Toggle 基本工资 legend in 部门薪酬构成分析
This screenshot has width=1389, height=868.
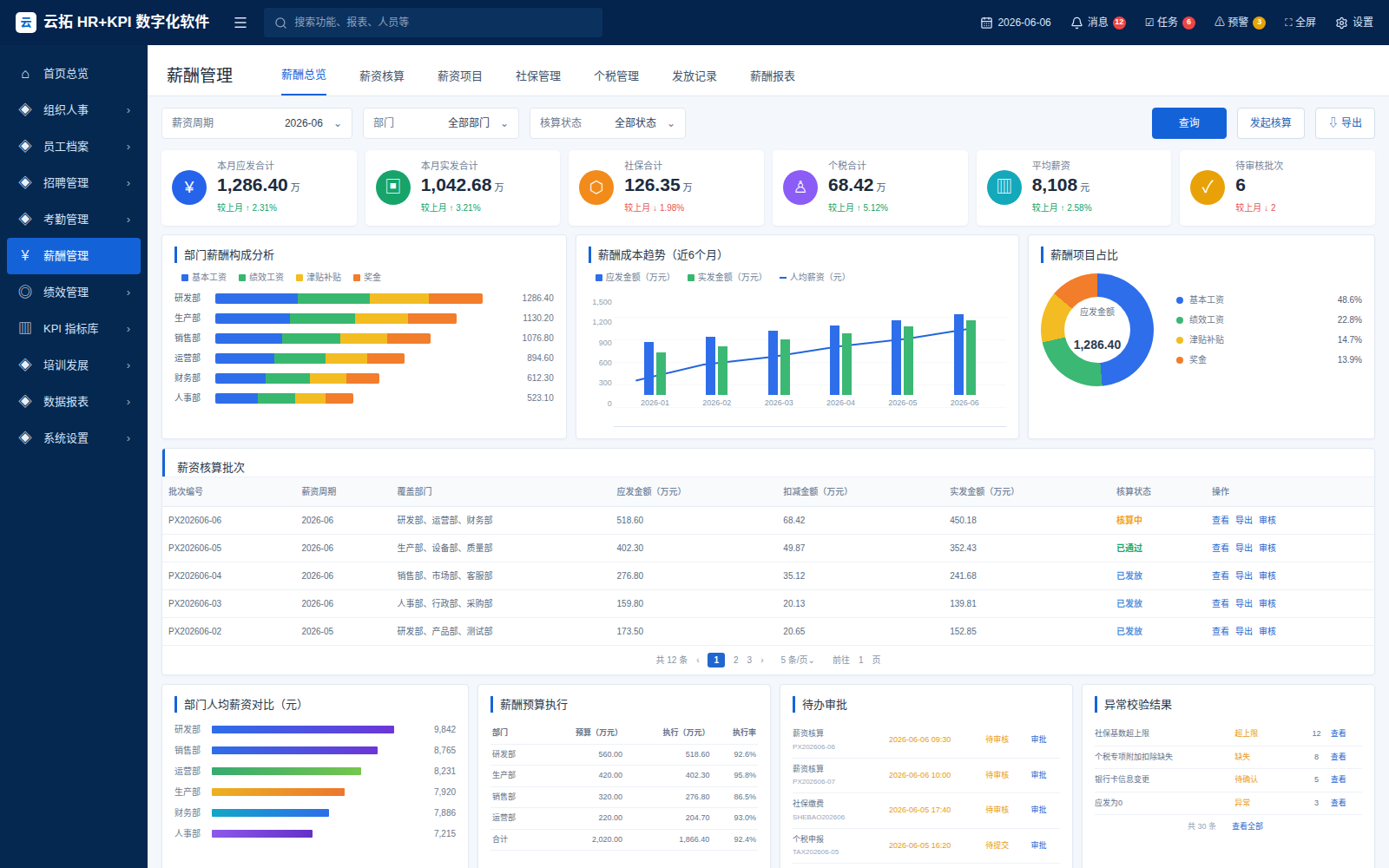[x=204, y=278]
